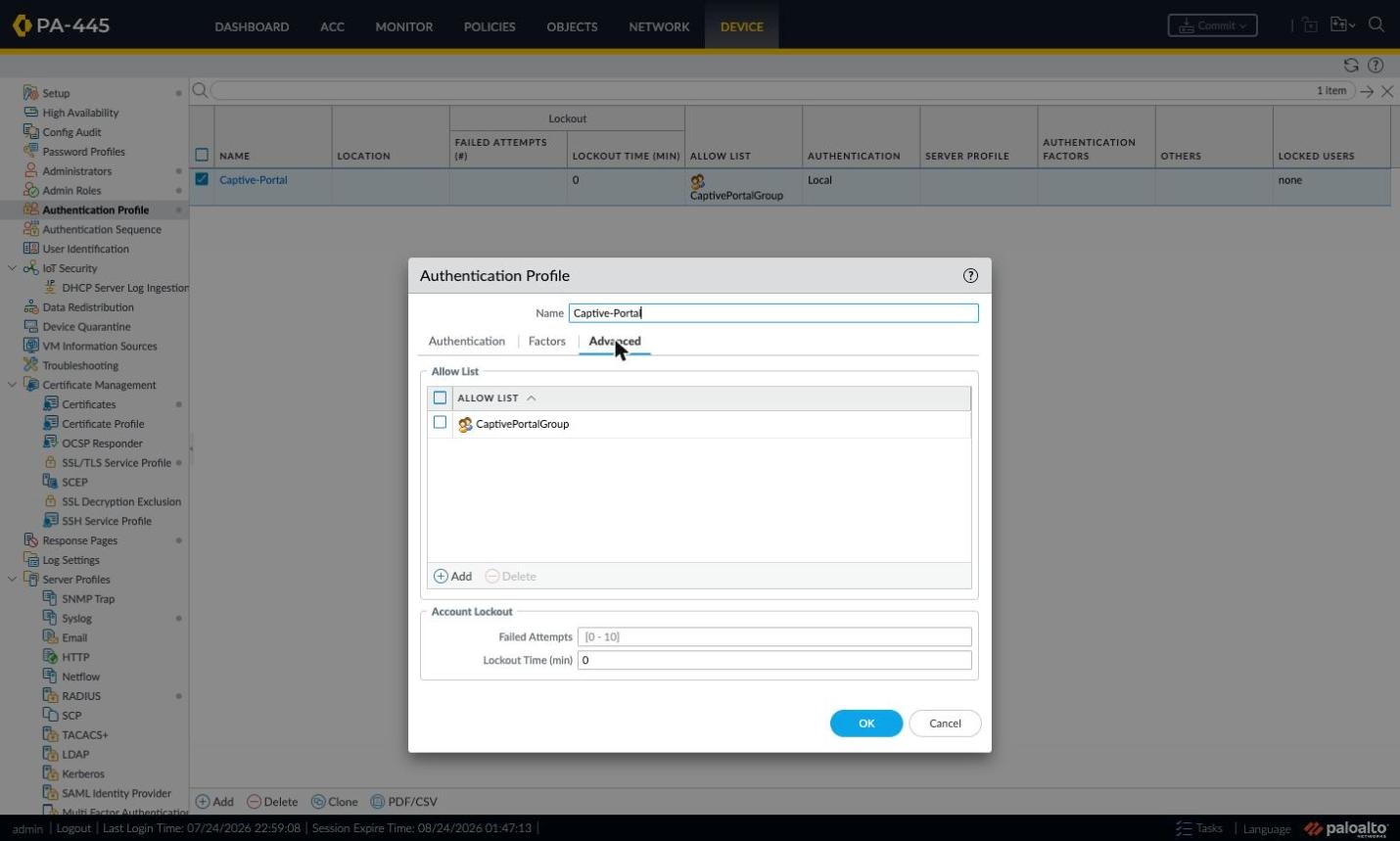Screen dimensions: 1400x841
Task: Click the Administrators icon
Action: click(x=30, y=171)
